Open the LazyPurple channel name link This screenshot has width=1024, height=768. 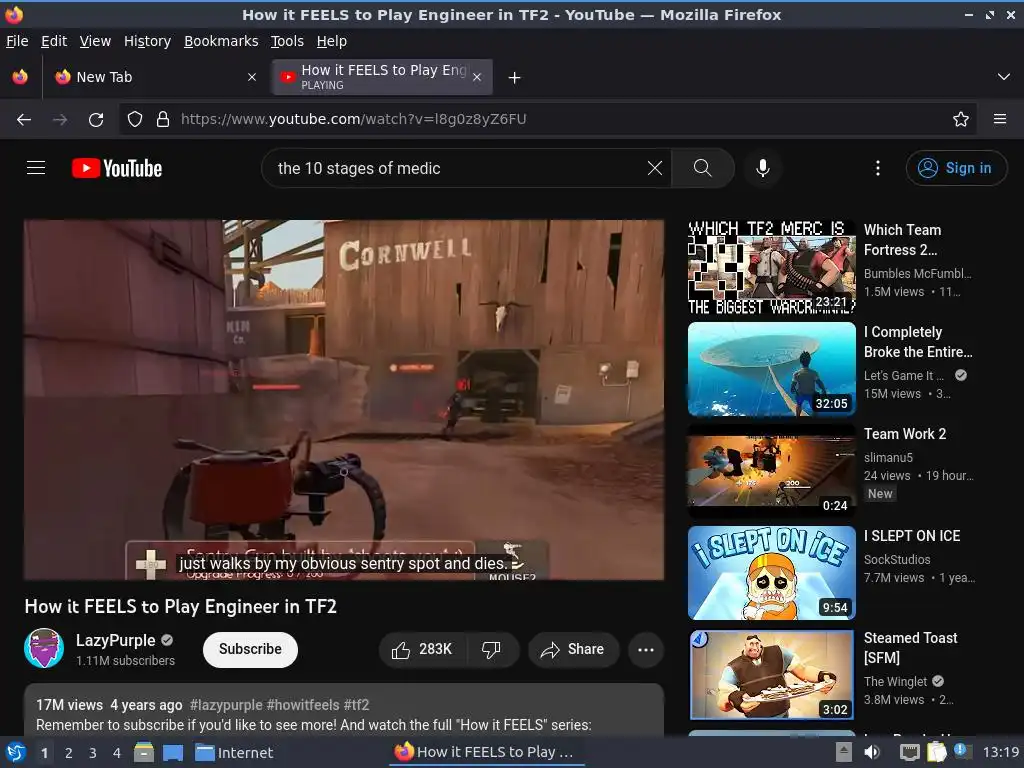(115, 640)
